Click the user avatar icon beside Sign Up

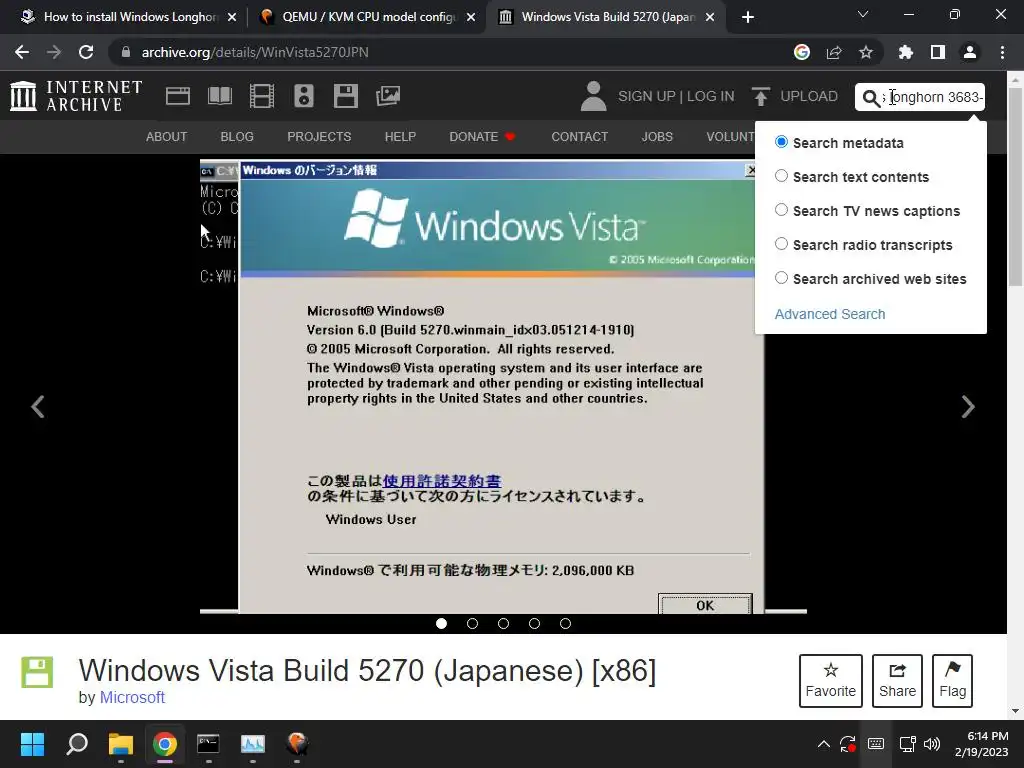594,96
